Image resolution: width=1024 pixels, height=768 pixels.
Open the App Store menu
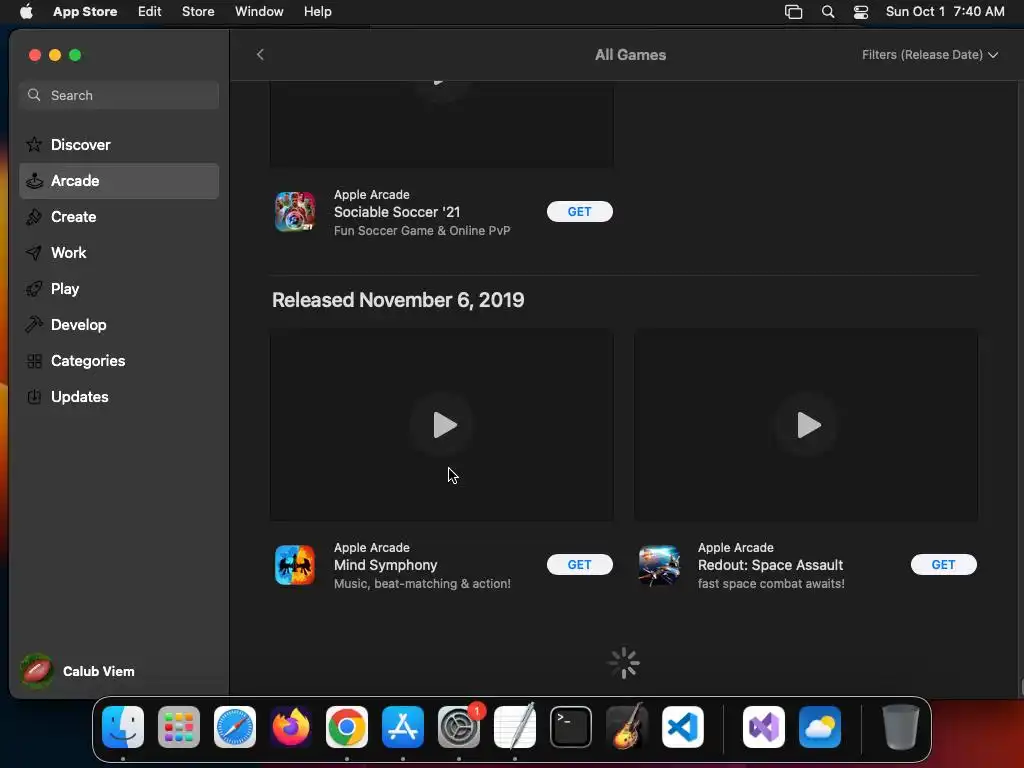[x=85, y=12]
